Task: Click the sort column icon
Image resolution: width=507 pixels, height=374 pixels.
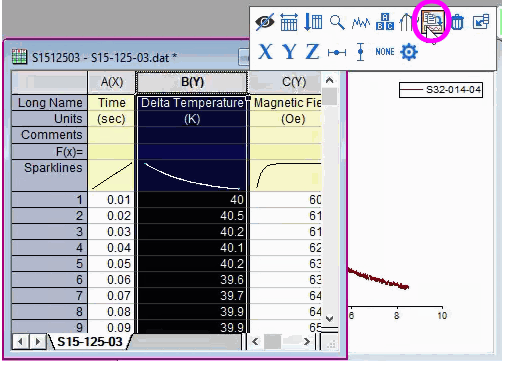Action: click(x=313, y=22)
